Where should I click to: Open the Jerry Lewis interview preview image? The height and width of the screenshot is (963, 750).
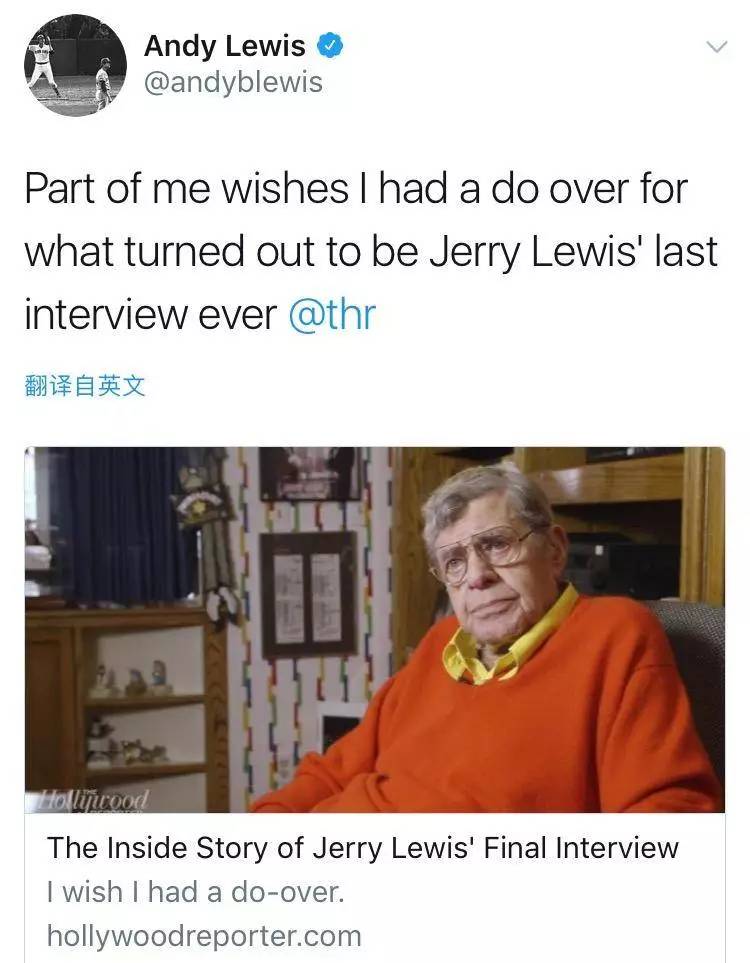pos(375,629)
